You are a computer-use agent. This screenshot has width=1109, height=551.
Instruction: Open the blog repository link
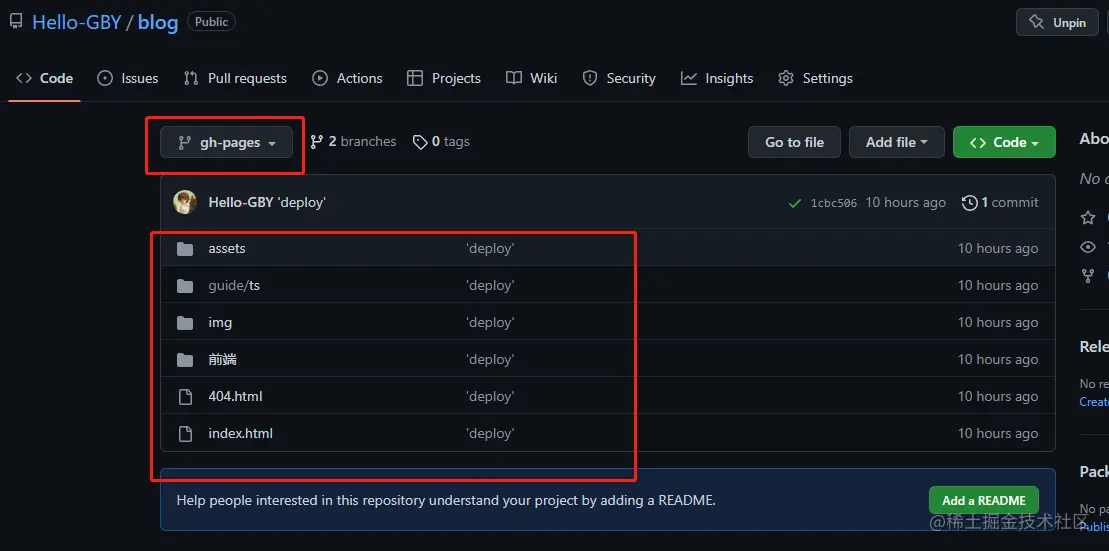click(x=158, y=22)
